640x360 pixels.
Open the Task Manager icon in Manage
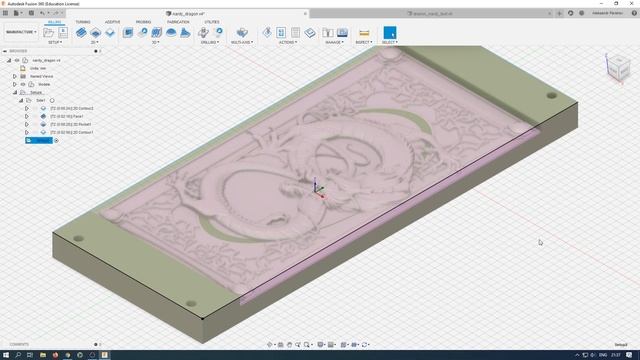coord(342,32)
